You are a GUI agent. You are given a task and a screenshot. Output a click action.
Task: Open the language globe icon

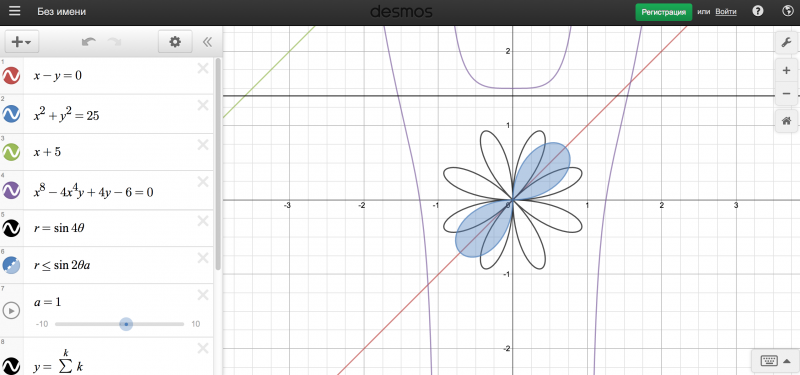[x=787, y=11]
